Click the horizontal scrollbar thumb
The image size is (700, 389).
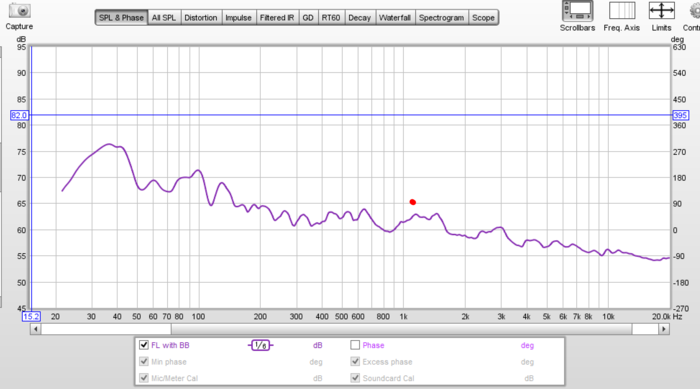coord(401,329)
